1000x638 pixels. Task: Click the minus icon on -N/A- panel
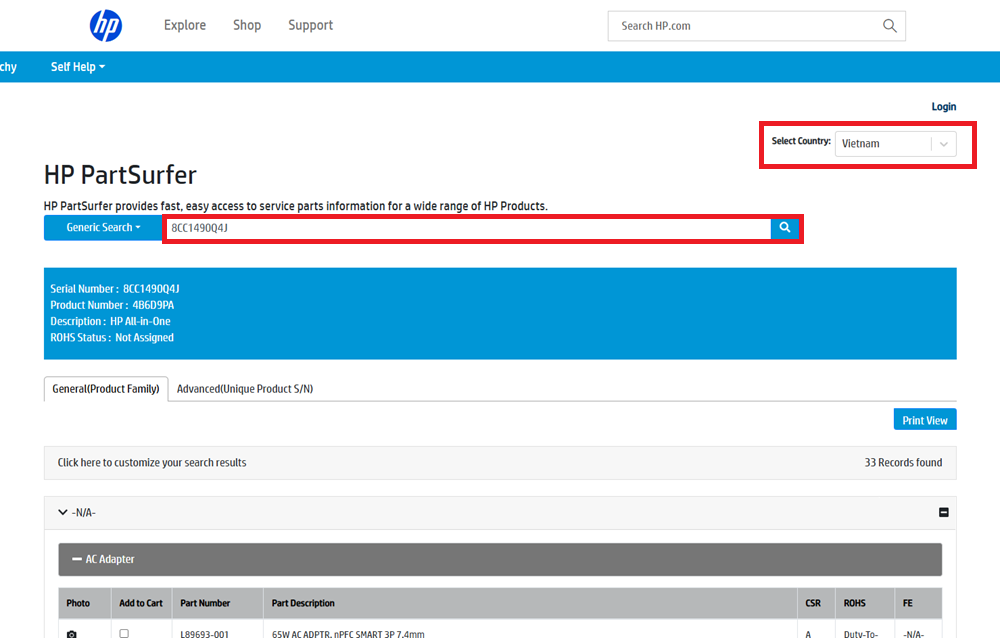pyautogui.click(x=943, y=513)
